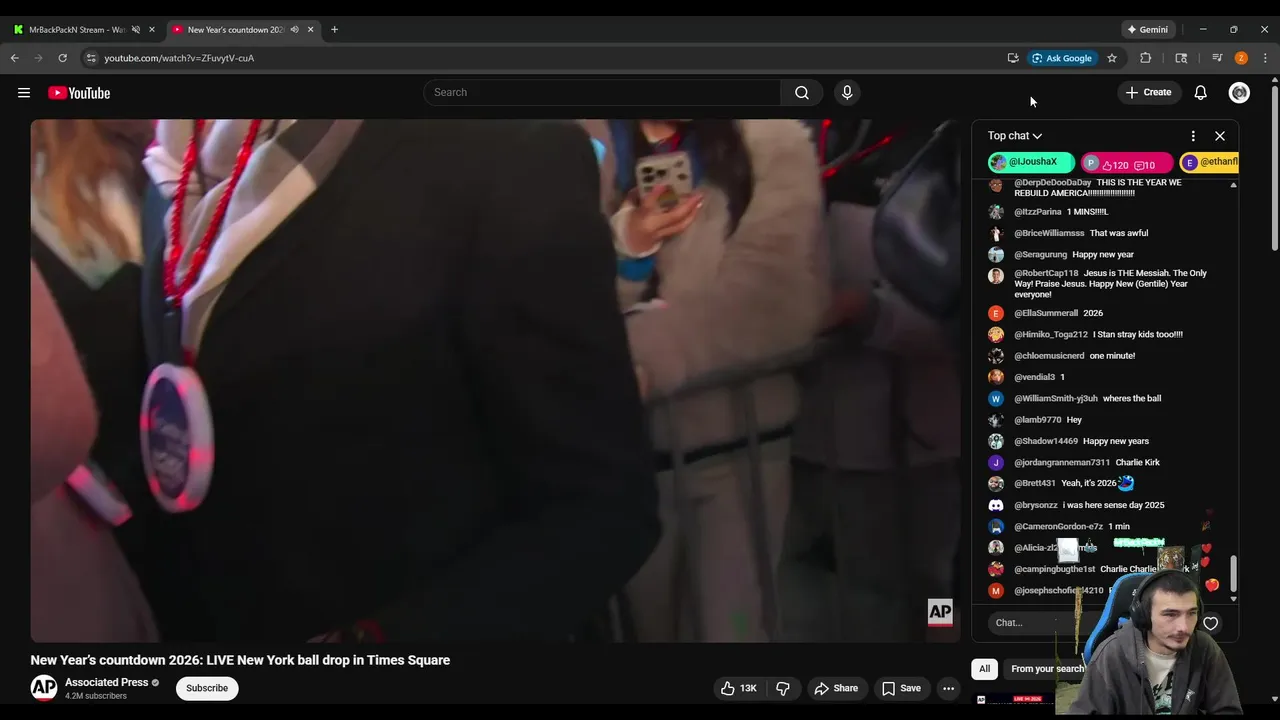
Task: Bookmark this page with the star icon
Action: point(1111,58)
